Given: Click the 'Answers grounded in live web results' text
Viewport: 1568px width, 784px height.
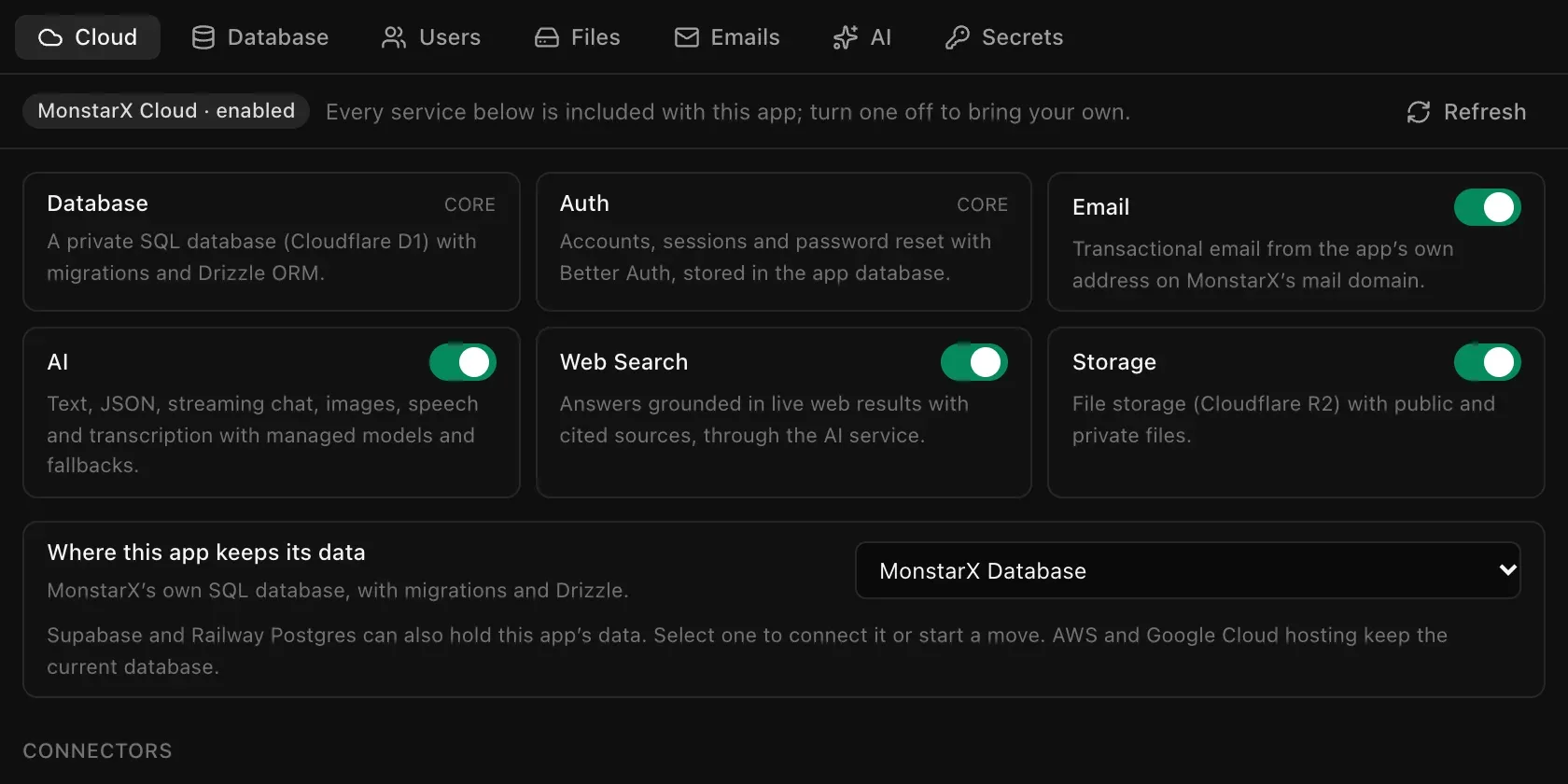Looking at the screenshot, I should tap(764, 419).
